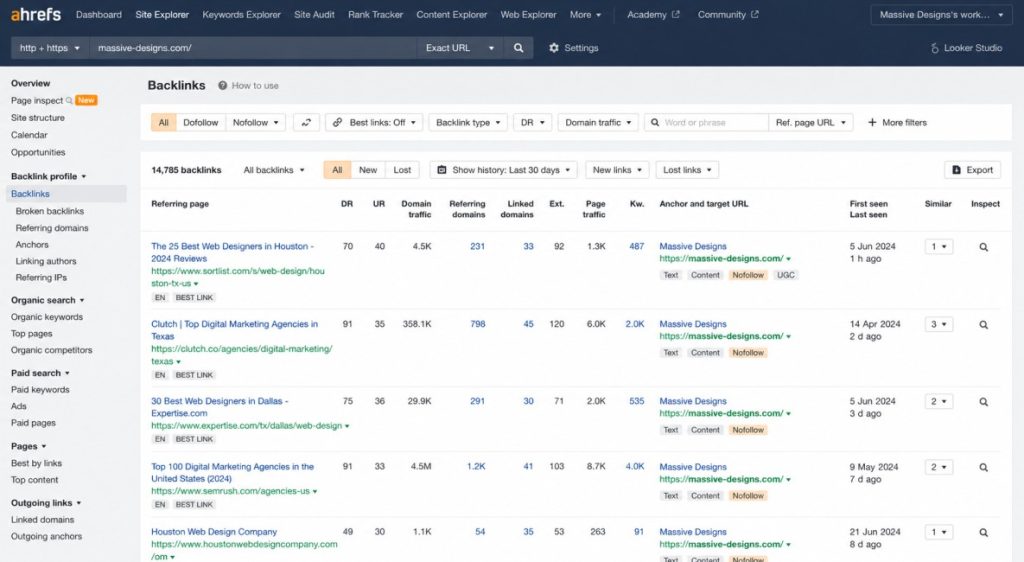Click the Export button
This screenshot has width=1024, height=562.
[972, 170]
